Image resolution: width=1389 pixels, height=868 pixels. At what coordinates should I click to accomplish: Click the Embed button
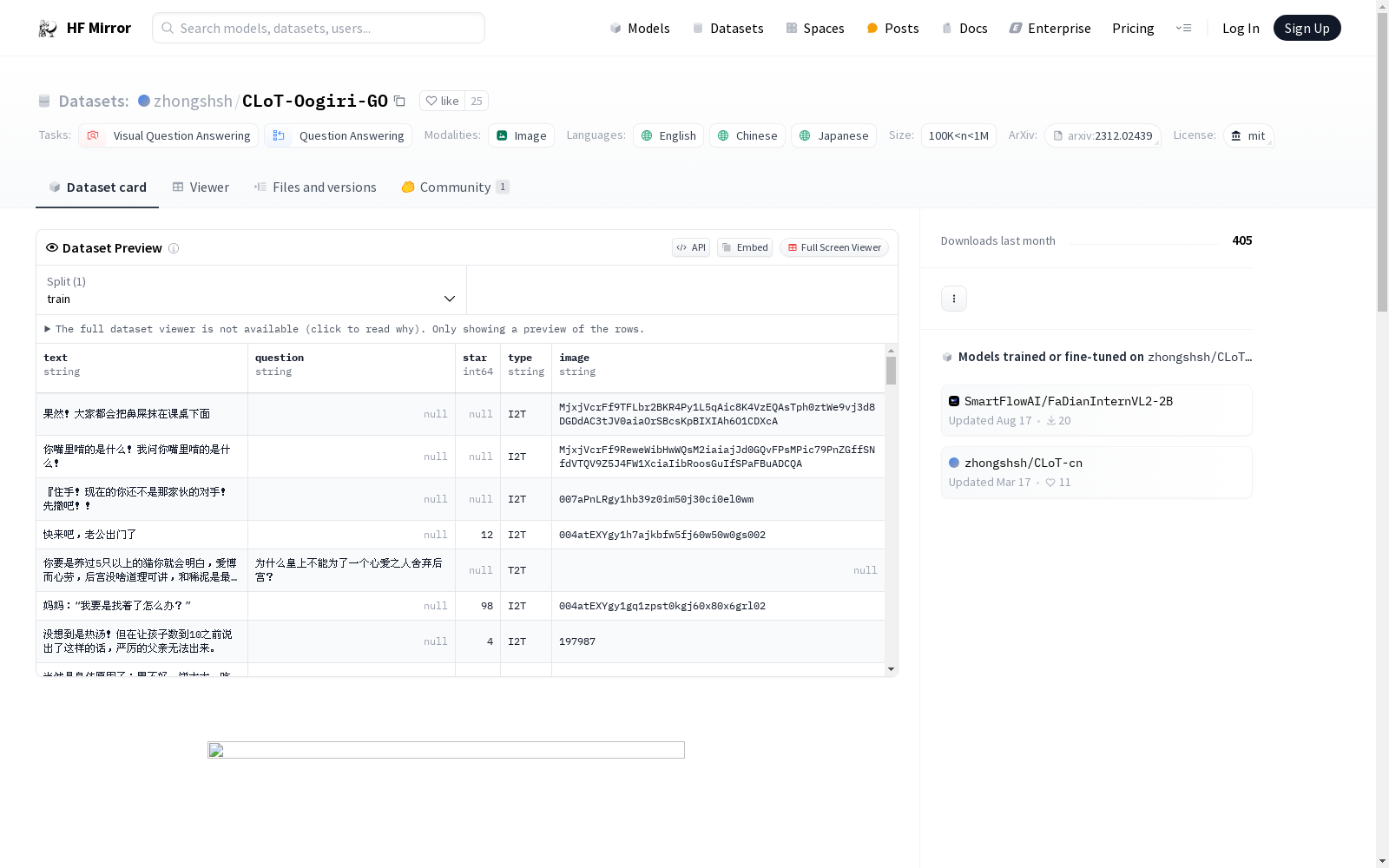745,247
